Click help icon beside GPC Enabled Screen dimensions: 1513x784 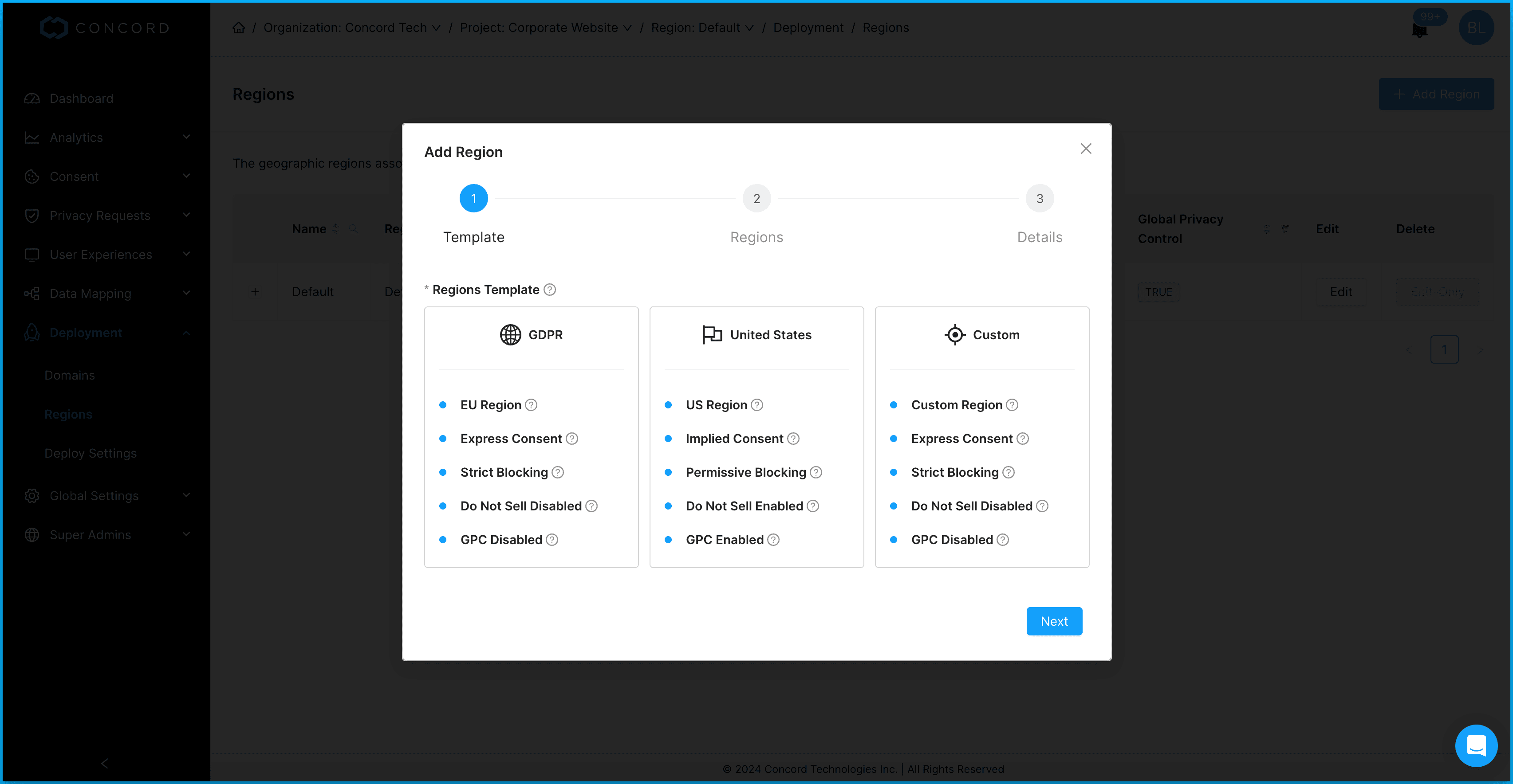point(773,540)
